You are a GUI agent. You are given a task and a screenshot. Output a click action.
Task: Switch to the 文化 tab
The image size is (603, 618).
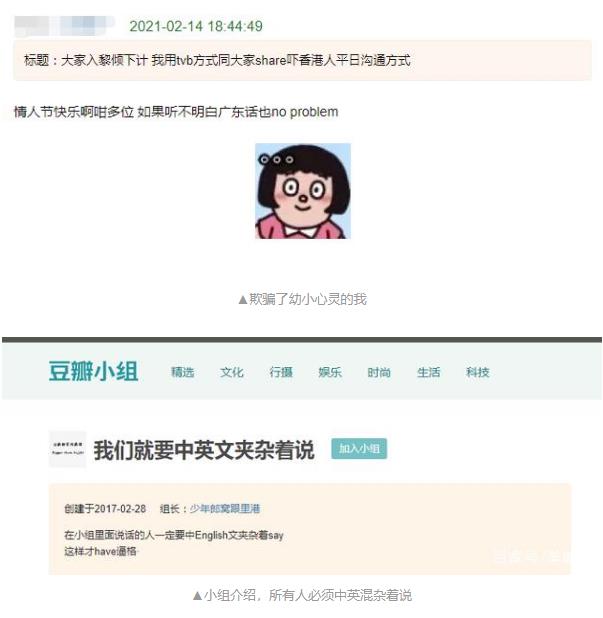pyautogui.click(x=232, y=372)
